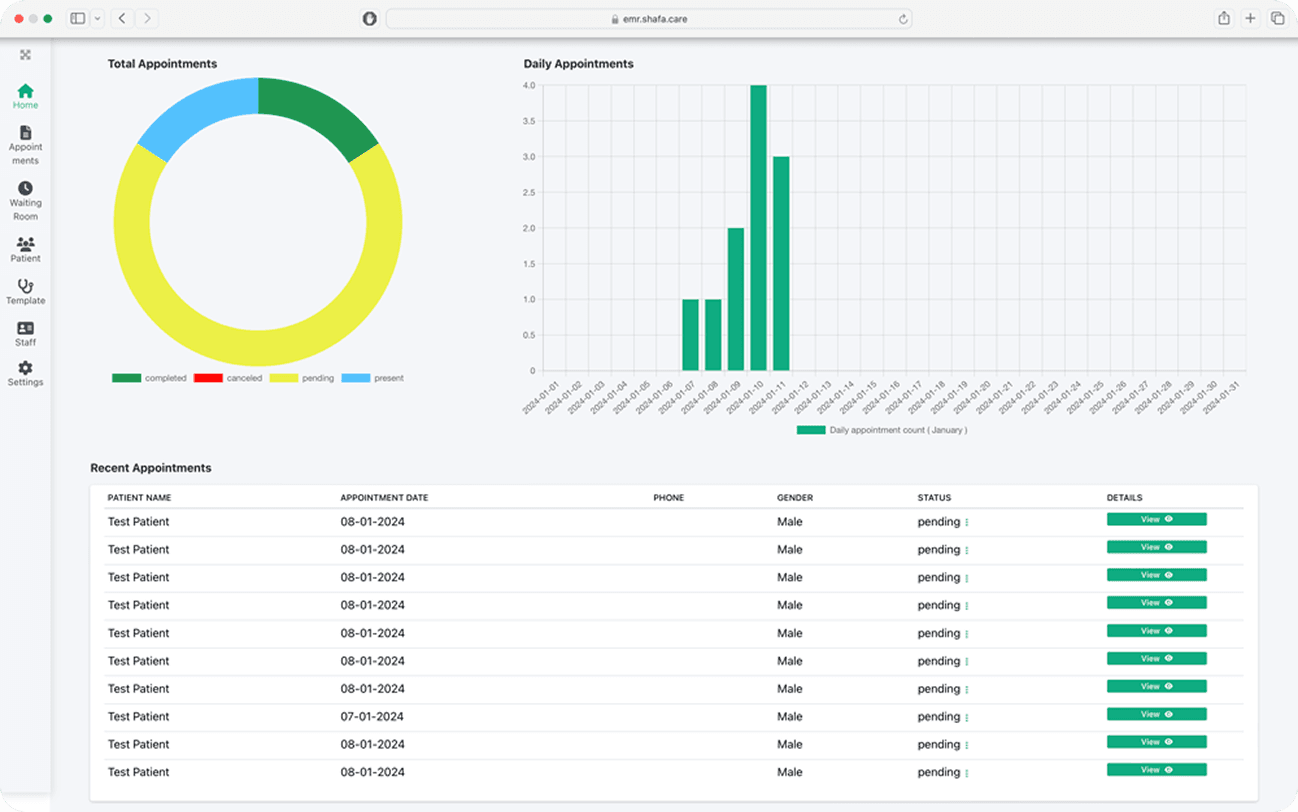Toggle the pending legend item
1298x812 pixels.
coord(285,378)
